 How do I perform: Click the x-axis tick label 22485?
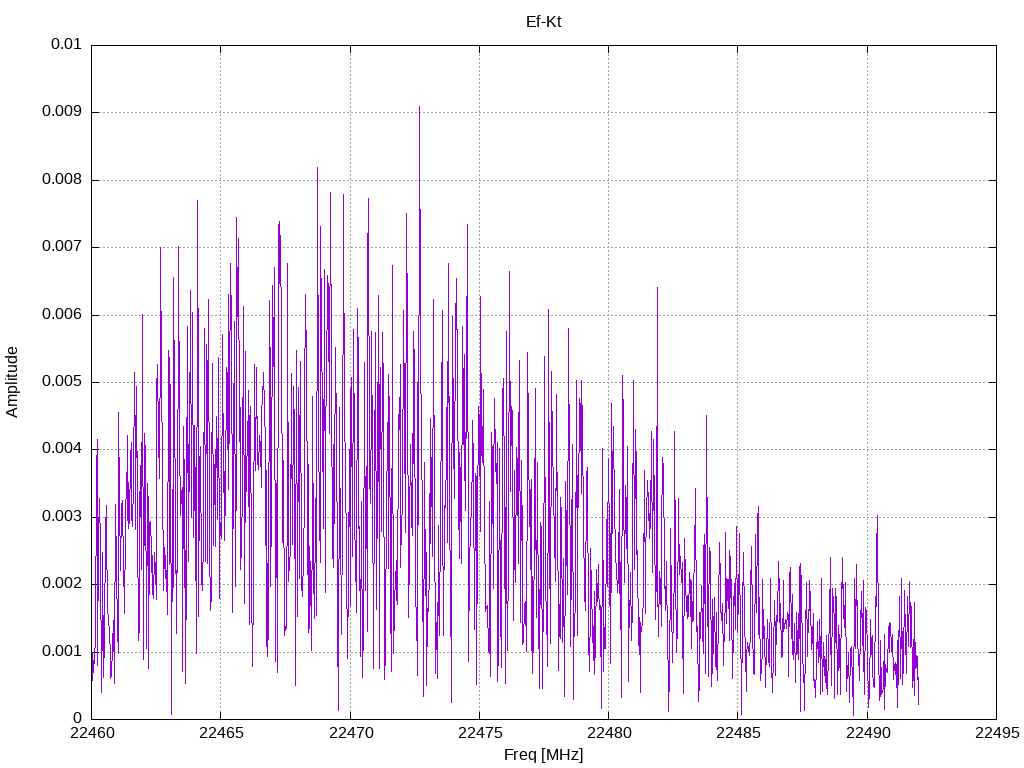739,733
